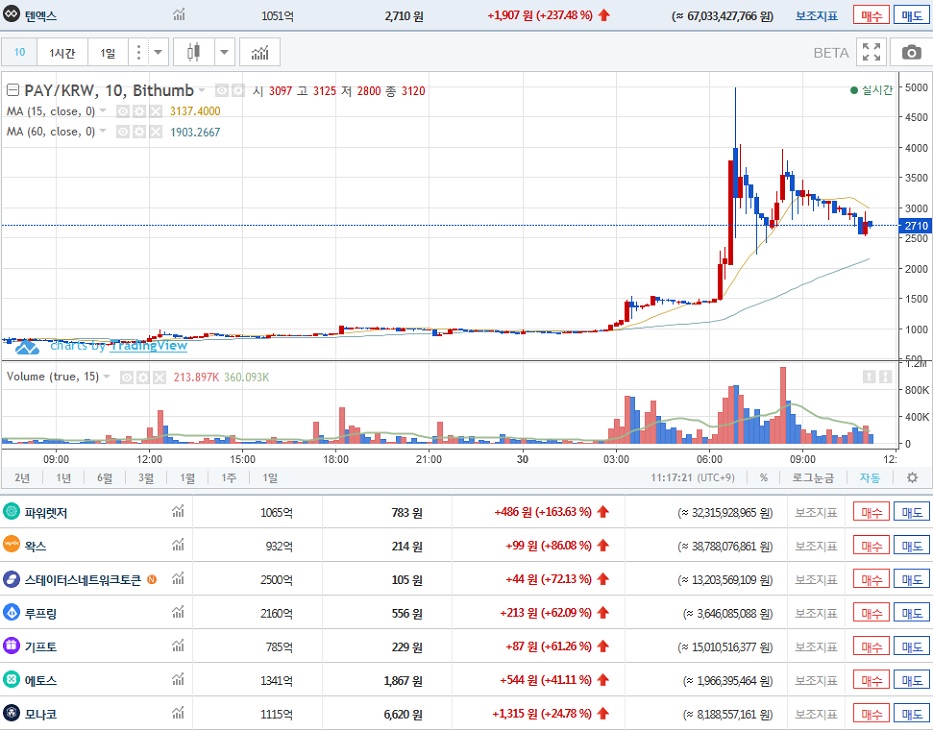Click 매도 sell button for 모나코
The height and width of the screenshot is (731, 933).
coord(912,713)
